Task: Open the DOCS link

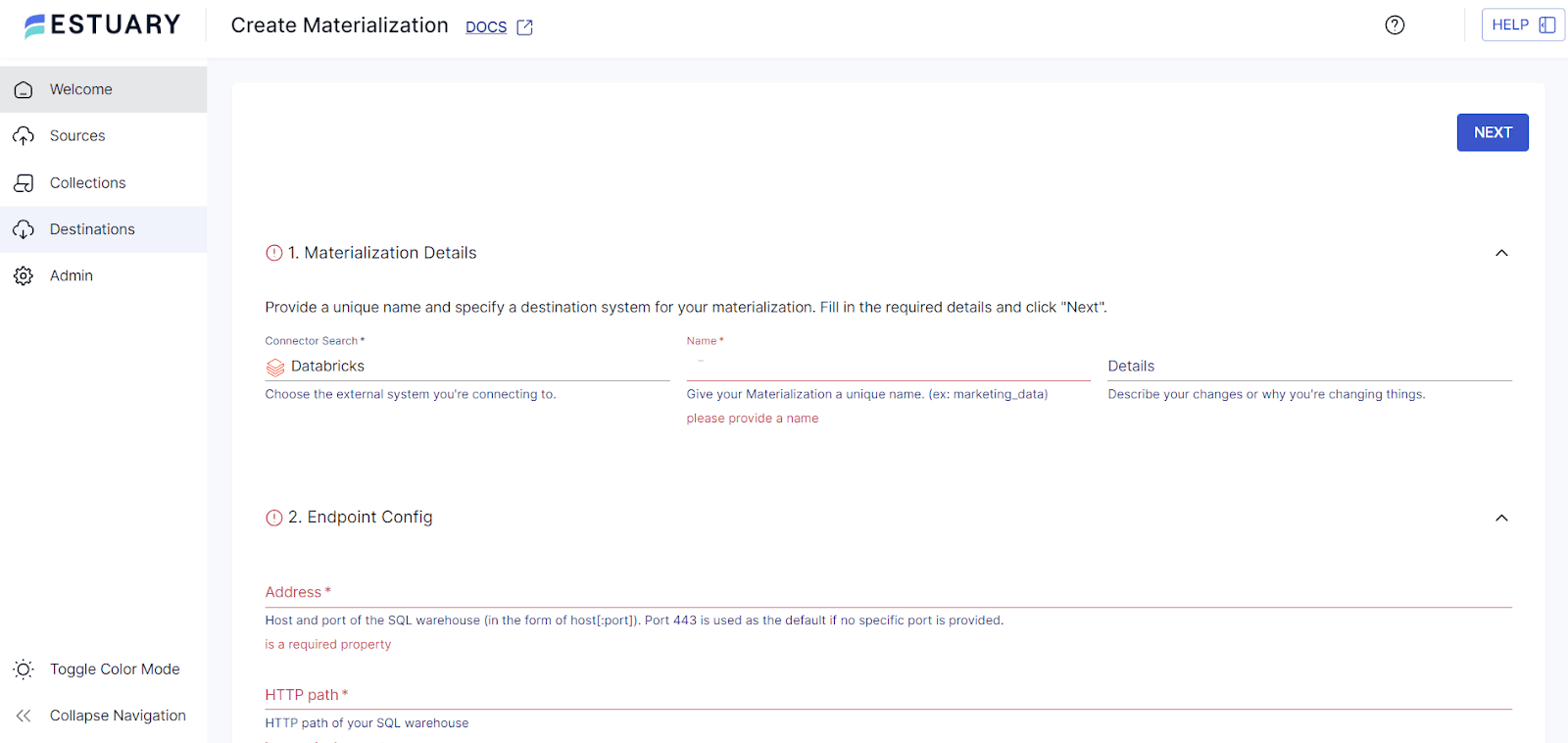Action: coord(486,27)
